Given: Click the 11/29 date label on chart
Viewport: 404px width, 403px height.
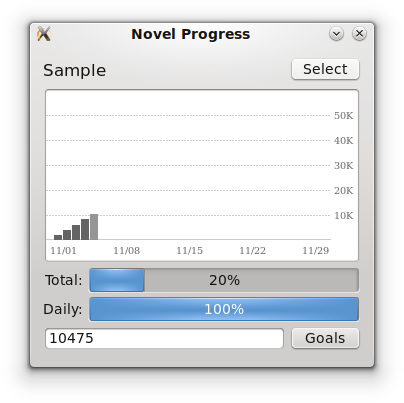Looking at the screenshot, I should point(316,251).
